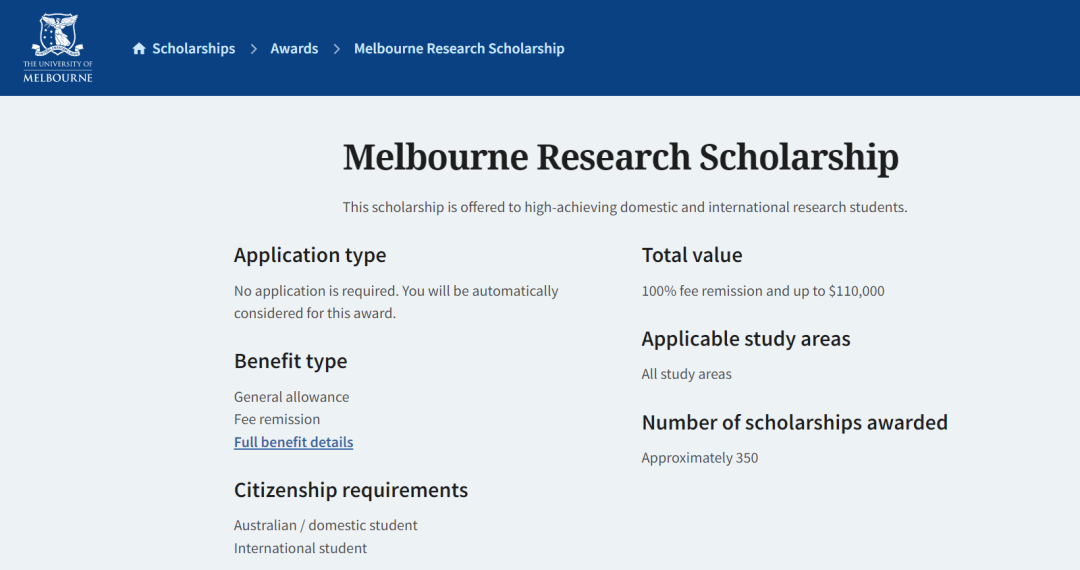
Task: Click the Citizenship requirements heading
Action: click(350, 490)
